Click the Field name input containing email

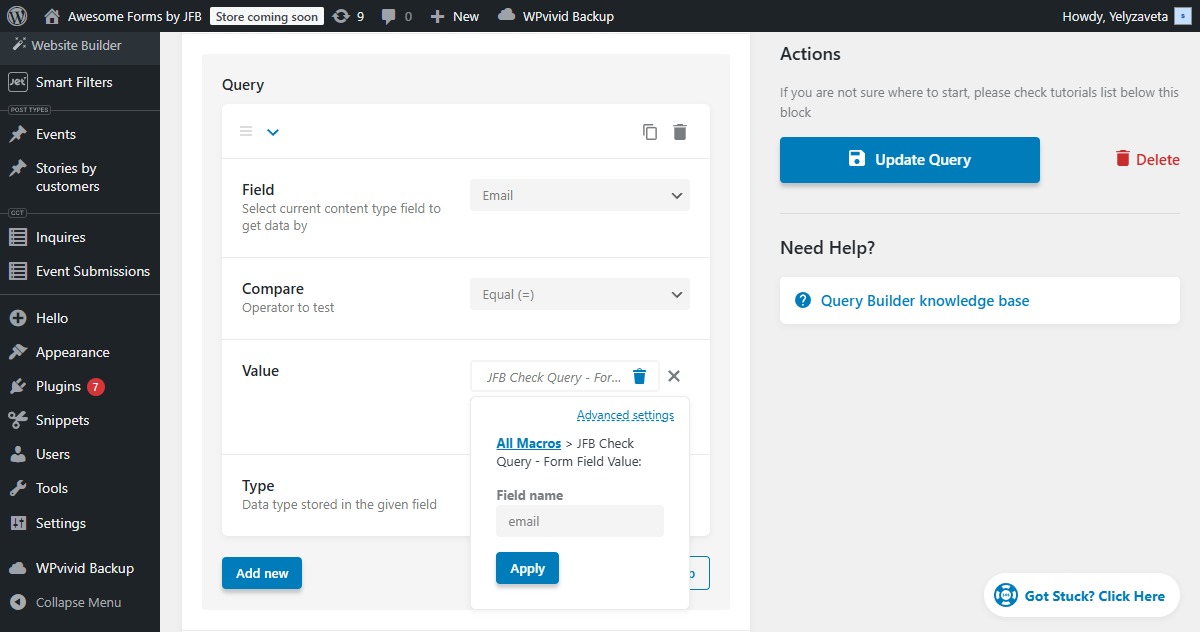[x=580, y=521]
